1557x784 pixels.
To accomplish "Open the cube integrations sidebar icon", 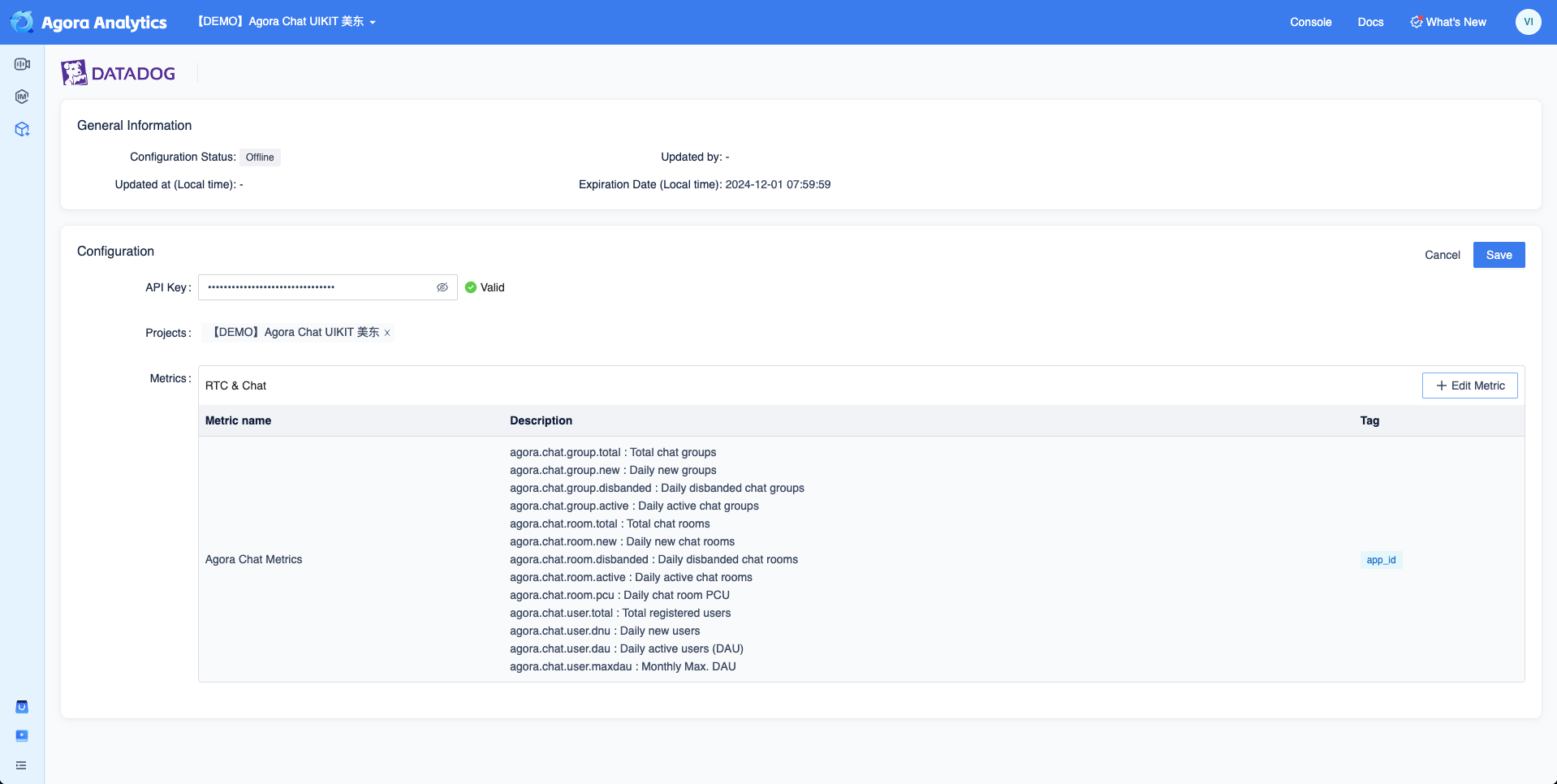I will pos(22,129).
